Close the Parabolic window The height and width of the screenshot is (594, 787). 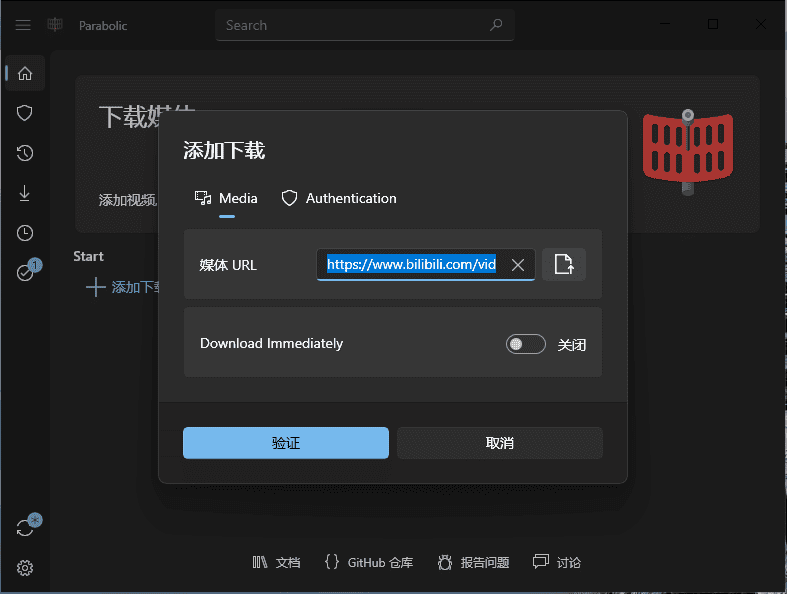point(761,24)
